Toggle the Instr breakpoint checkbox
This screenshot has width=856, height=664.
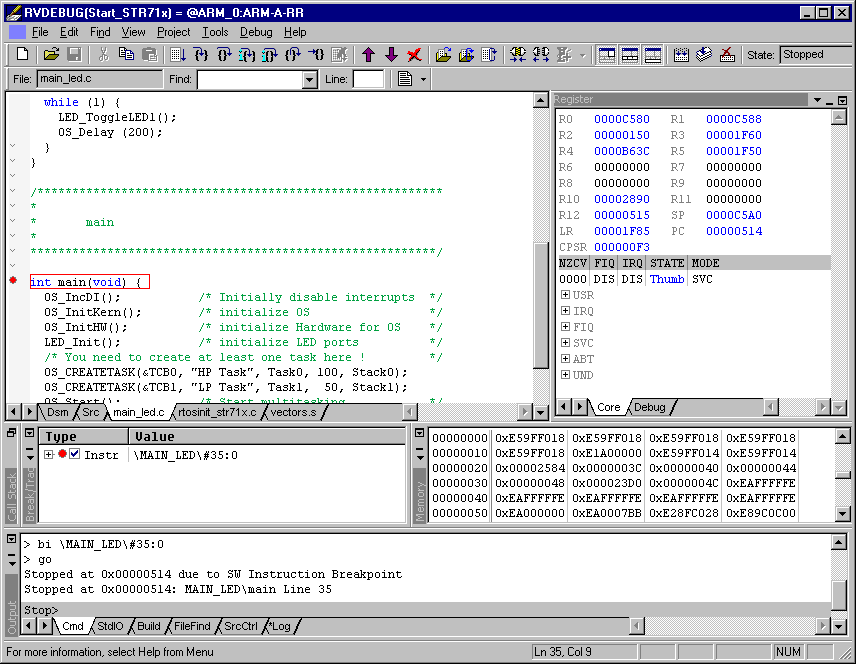[x=74, y=455]
